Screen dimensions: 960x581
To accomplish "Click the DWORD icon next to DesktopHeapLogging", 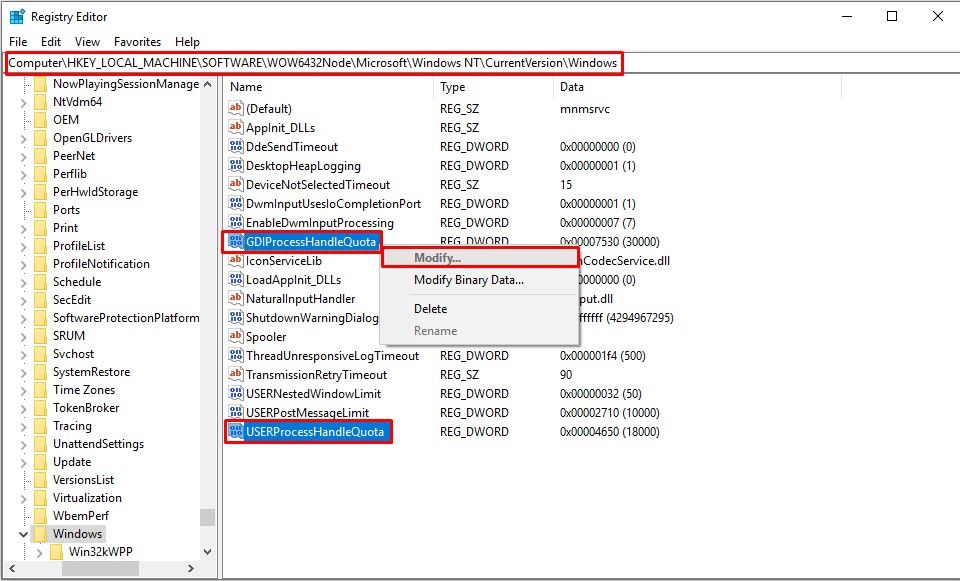I will coord(236,165).
